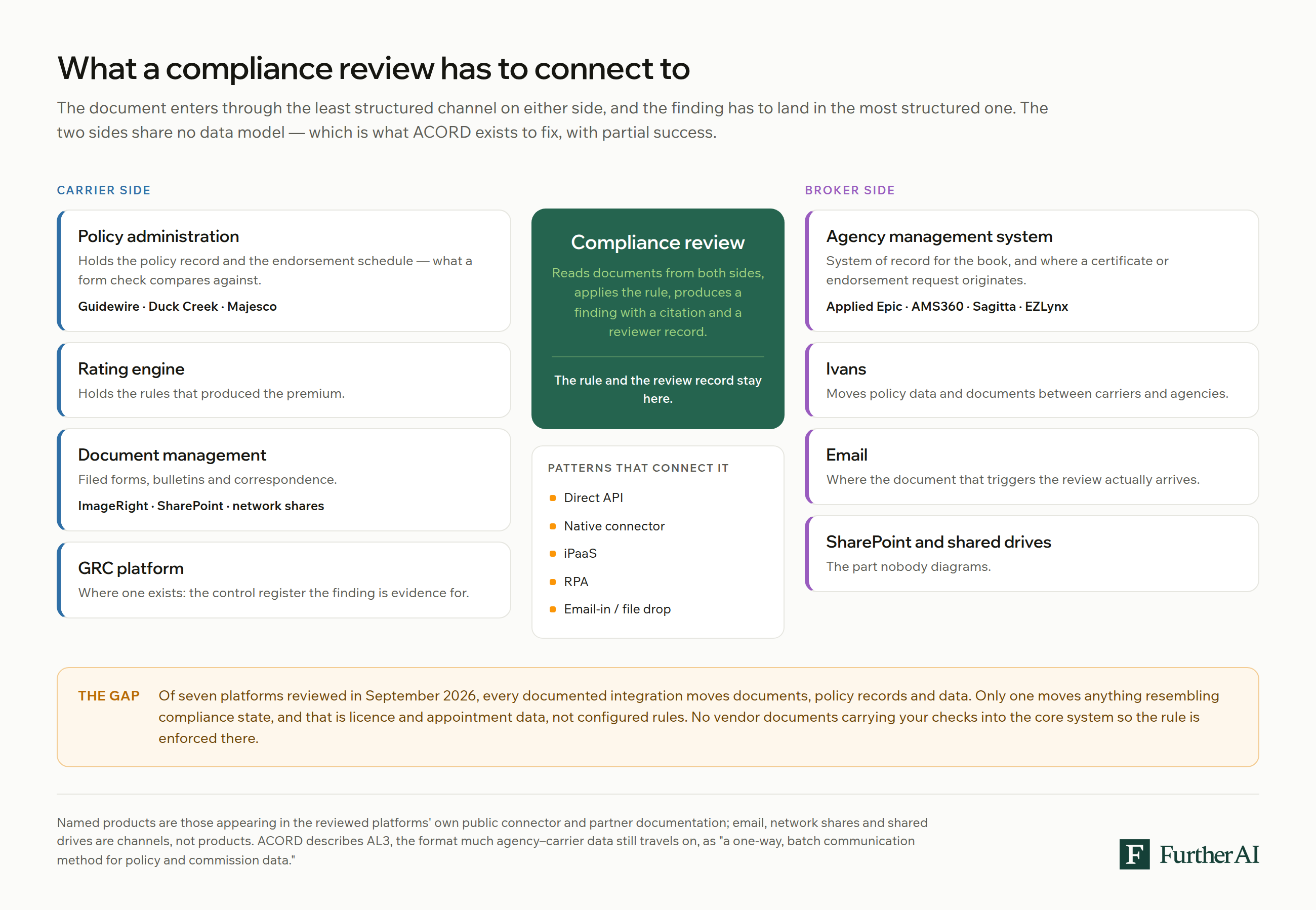Image resolution: width=1316 pixels, height=910 pixels.
Task: Click the text Guidewire · Duck Creek · Majesco
Action: click(177, 306)
